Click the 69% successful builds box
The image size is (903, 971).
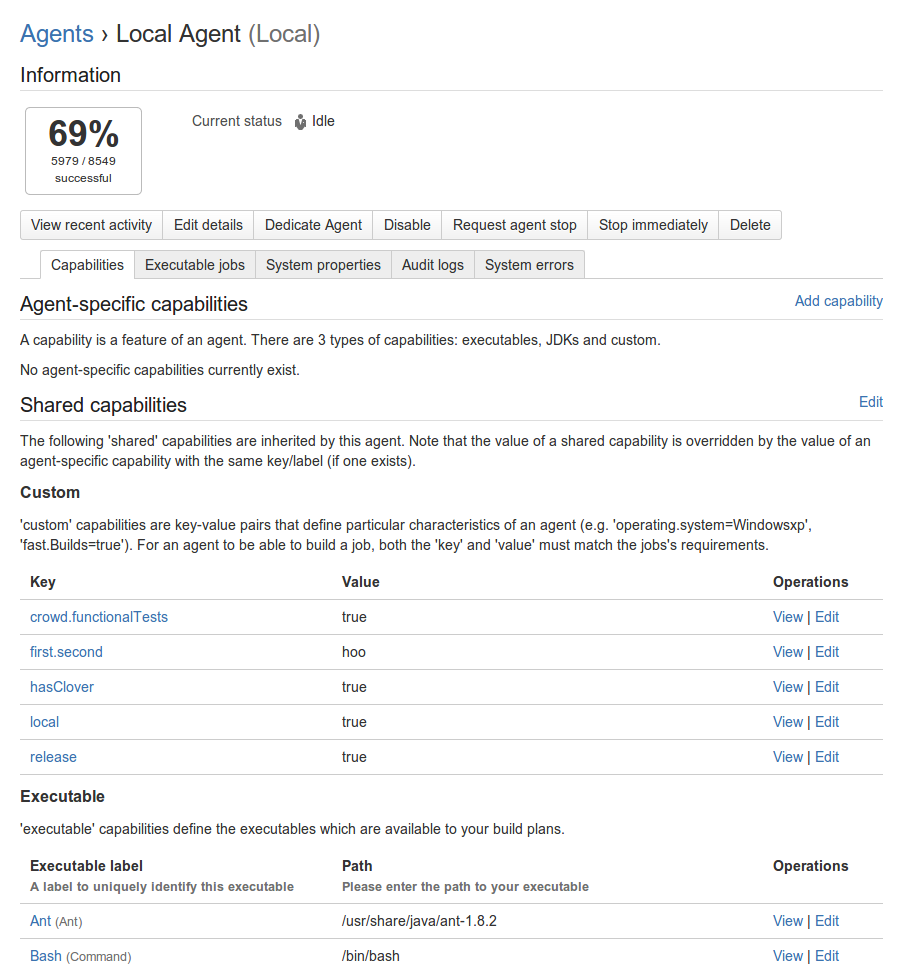pos(84,151)
